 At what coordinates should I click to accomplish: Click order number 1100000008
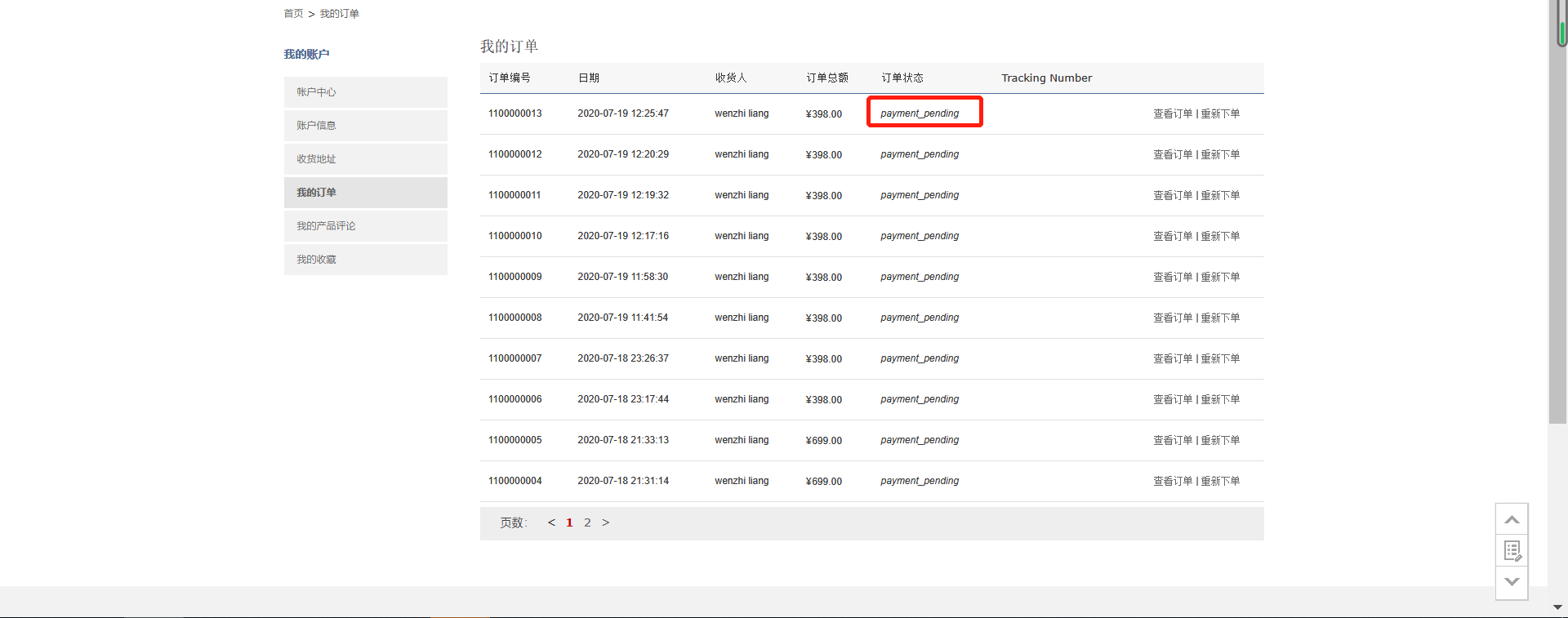[x=515, y=318]
